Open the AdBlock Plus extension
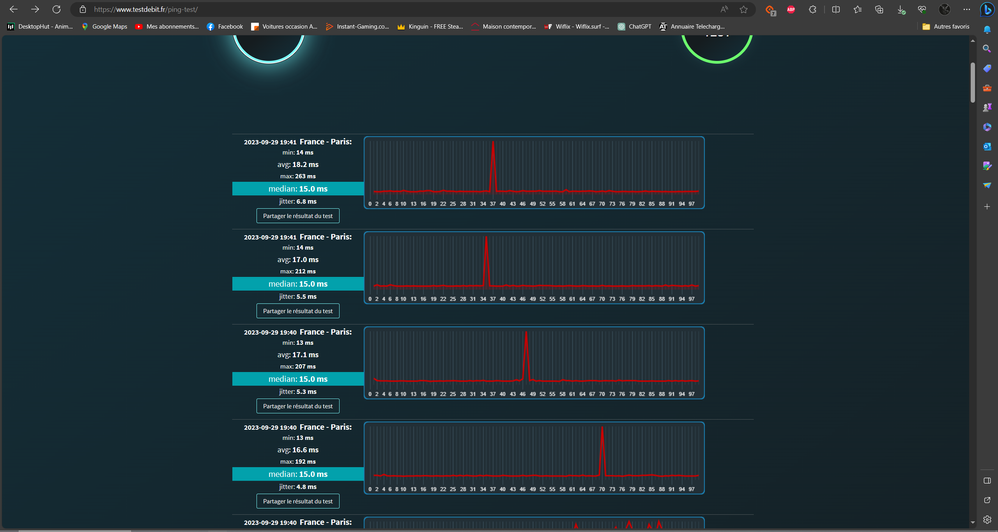 pos(791,9)
